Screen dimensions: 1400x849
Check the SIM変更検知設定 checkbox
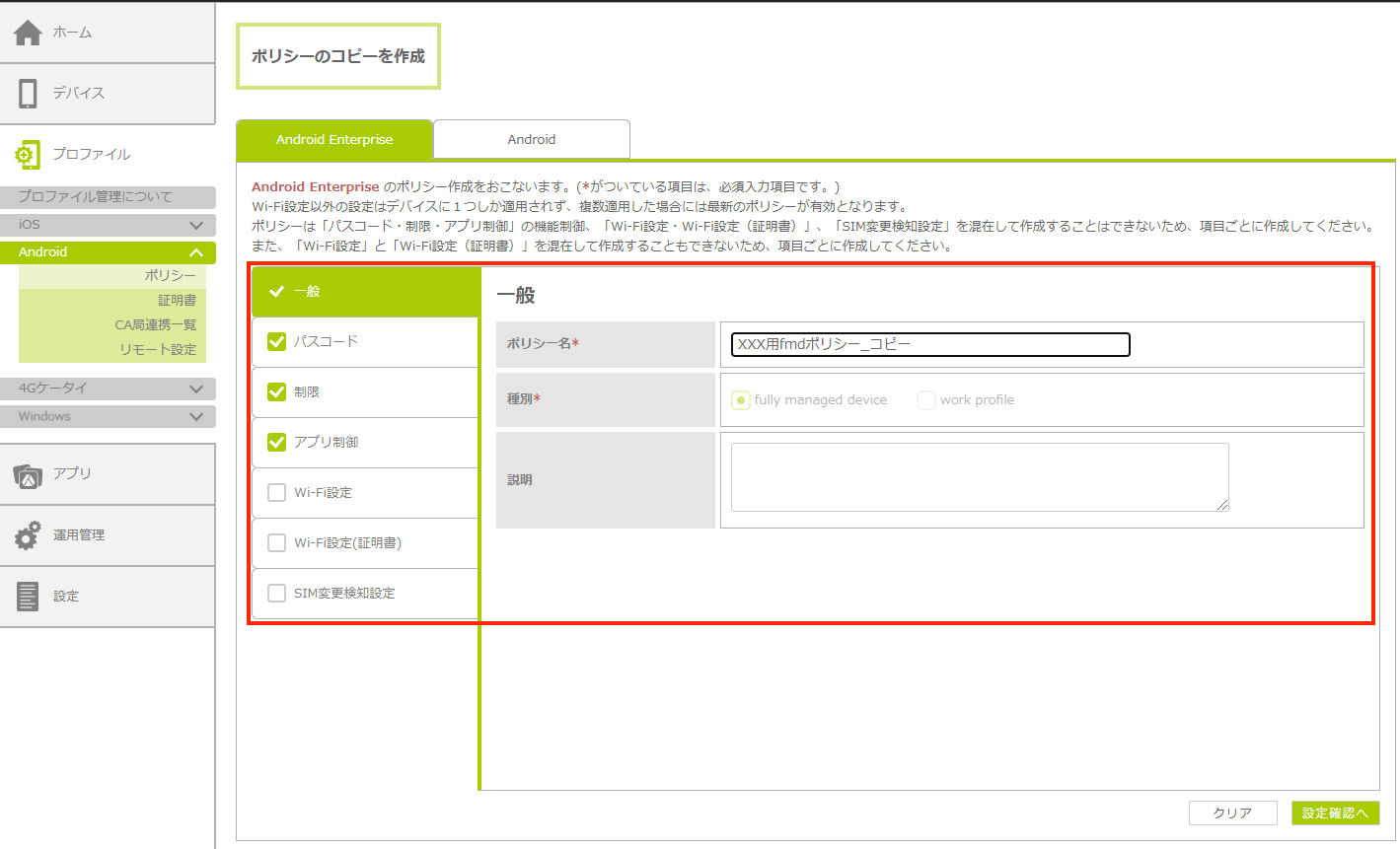click(x=277, y=594)
